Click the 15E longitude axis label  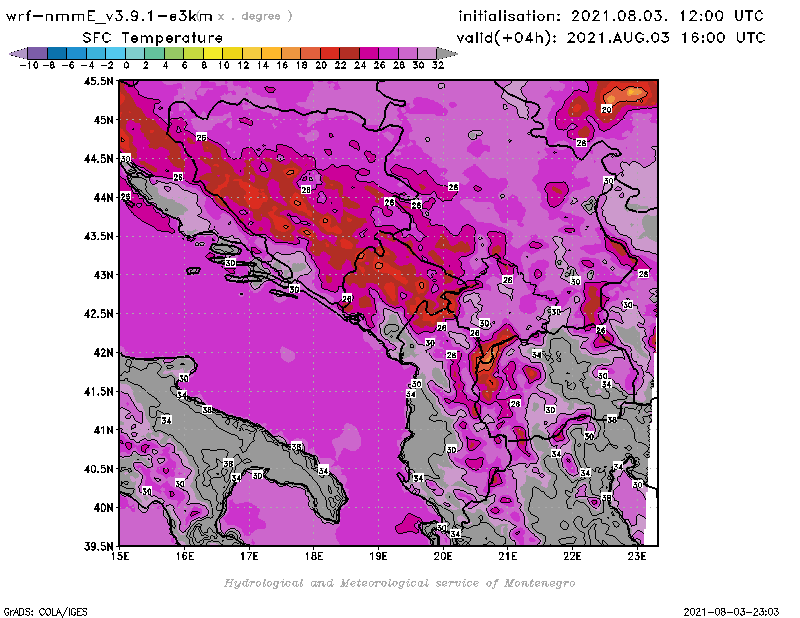coord(120,555)
